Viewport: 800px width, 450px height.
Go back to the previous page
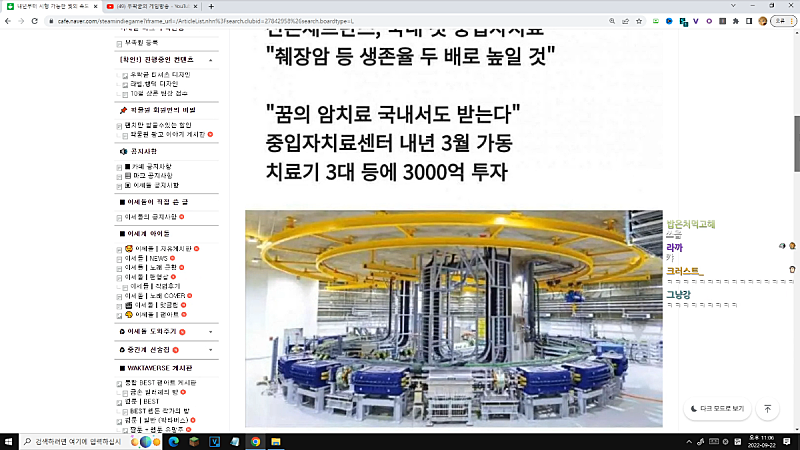8,21
